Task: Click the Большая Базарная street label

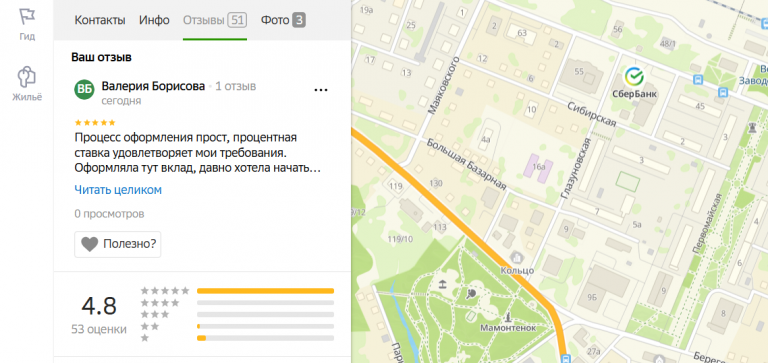Action: (465, 165)
